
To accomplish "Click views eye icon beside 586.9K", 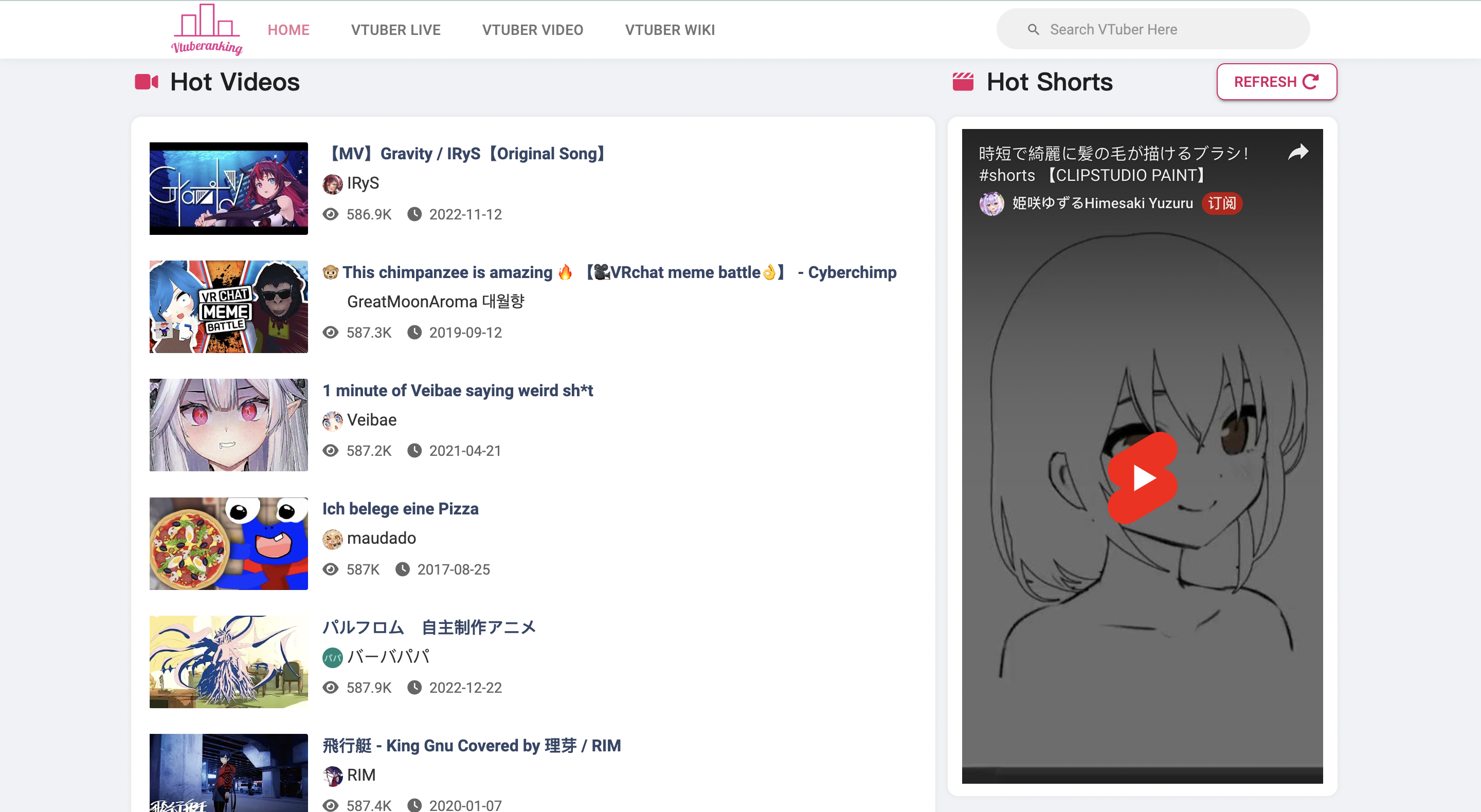I will (330, 214).
